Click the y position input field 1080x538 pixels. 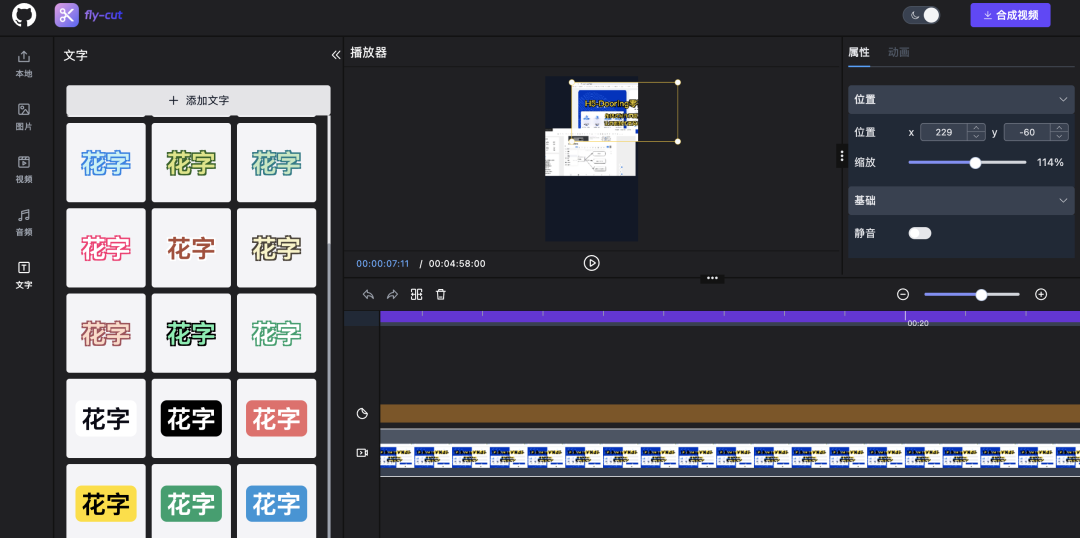pyautogui.click(x=1028, y=132)
